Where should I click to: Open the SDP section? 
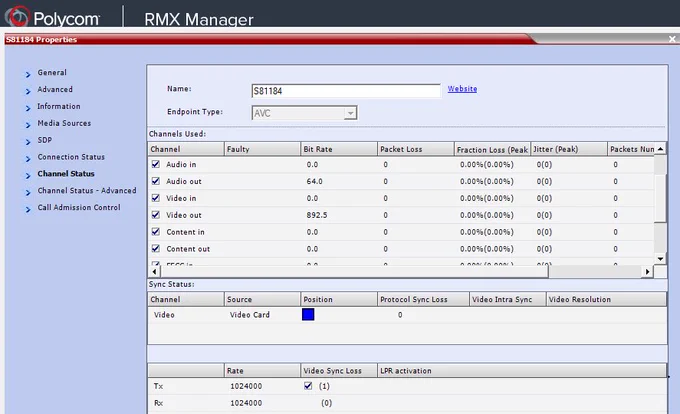coord(45,140)
